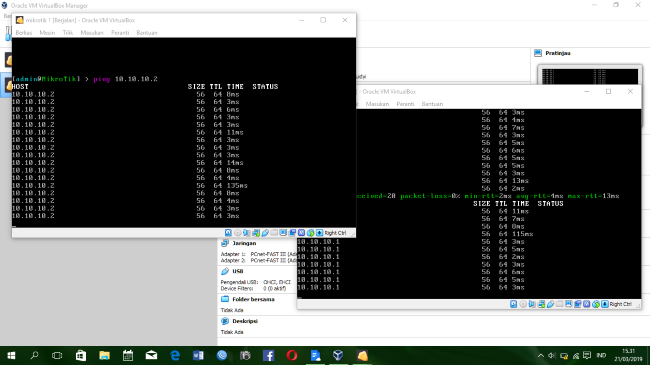Screen dimensions: 650x365
Task: Open Word from the taskbar
Action: (198, 355)
